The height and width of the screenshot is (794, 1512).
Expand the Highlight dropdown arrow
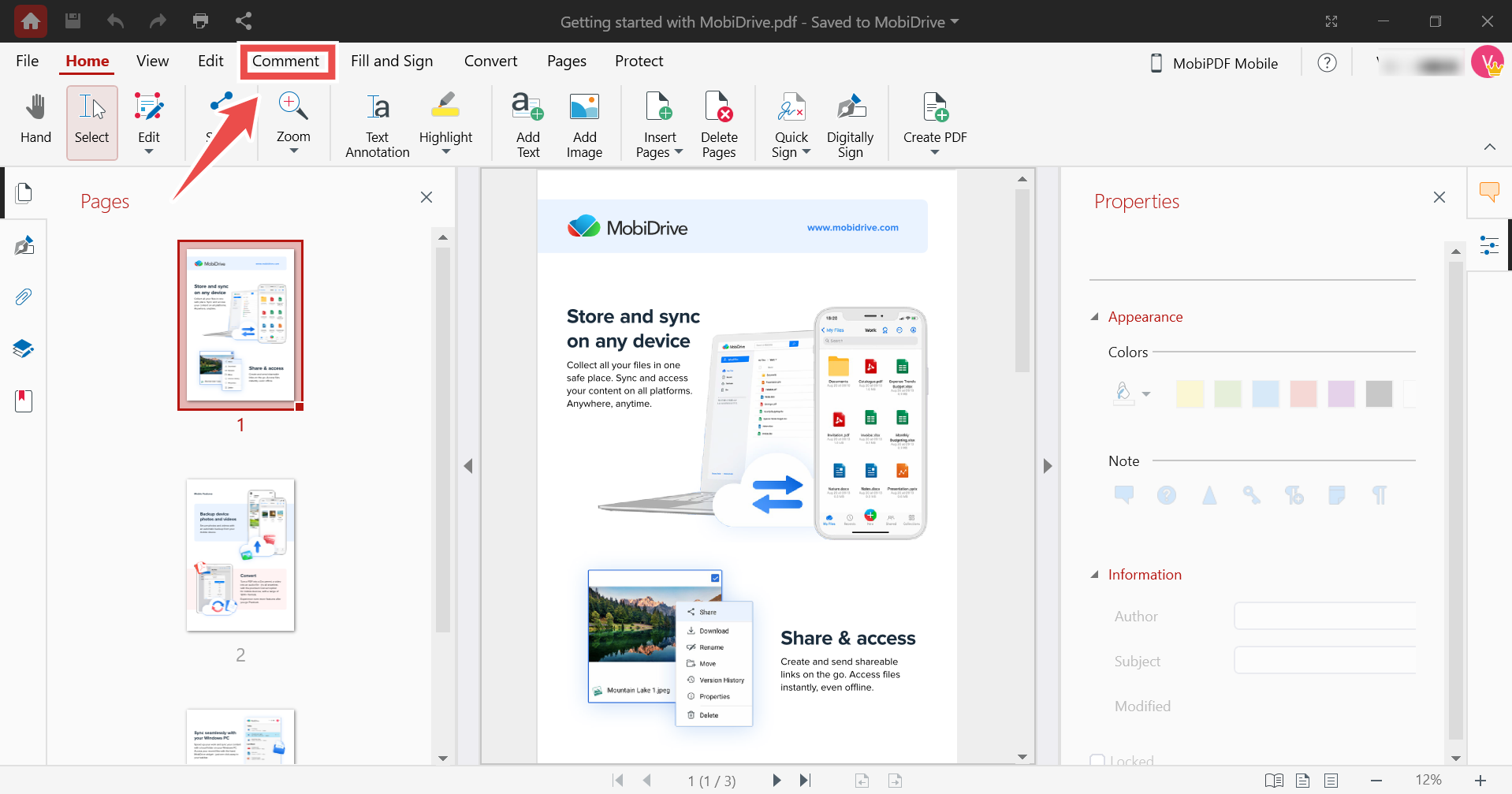[x=445, y=152]
